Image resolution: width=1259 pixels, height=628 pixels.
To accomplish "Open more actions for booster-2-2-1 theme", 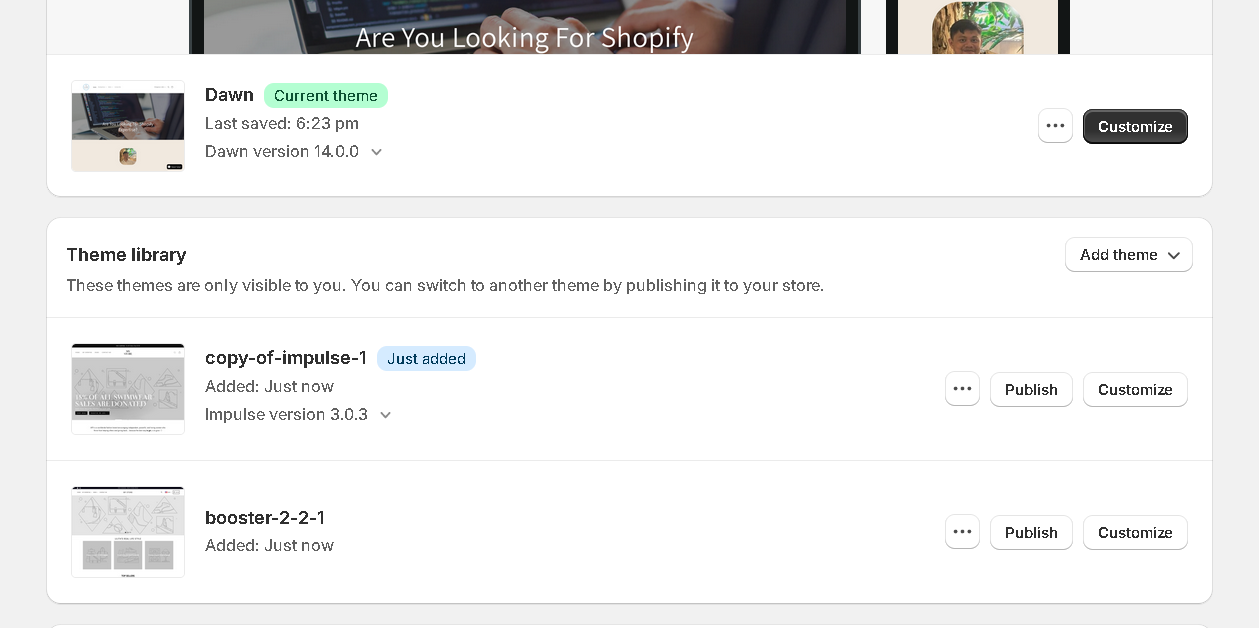I will coord(962,532).
